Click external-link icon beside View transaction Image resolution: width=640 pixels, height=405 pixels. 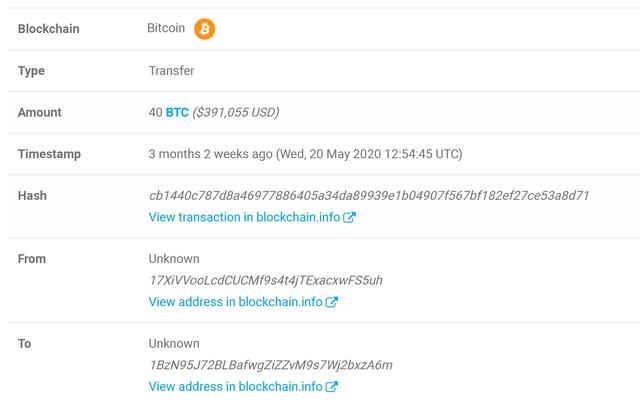tap(349, 217)
